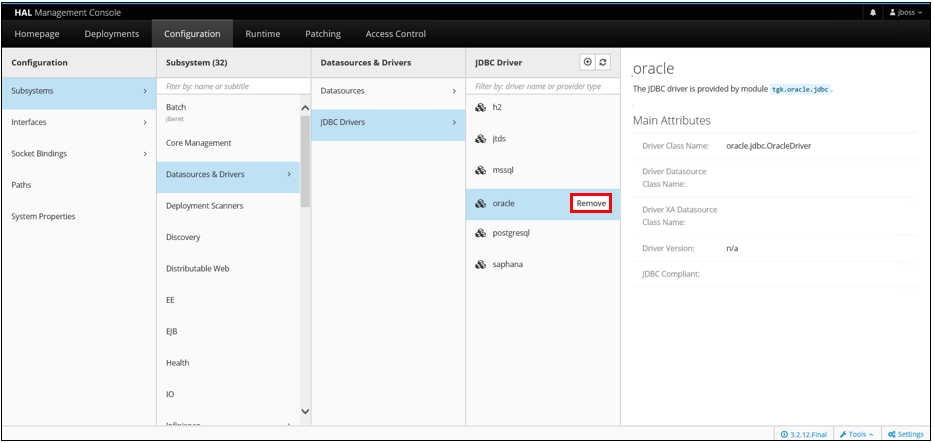The height and width of the screenshot is (443, 934).
Task: Switch to Deployments tab
Action: (x=112, y=34)
